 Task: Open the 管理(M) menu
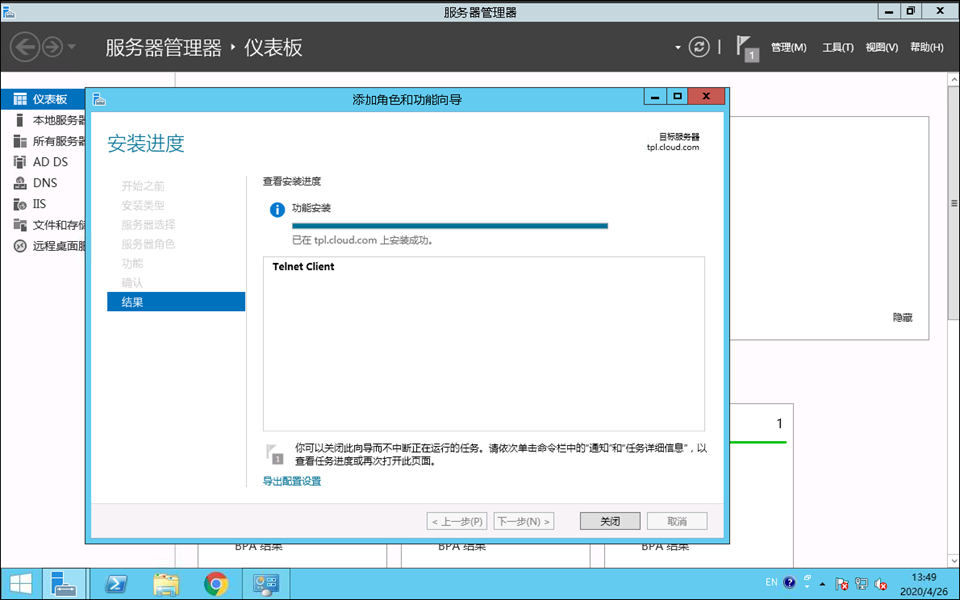[788, 48]
